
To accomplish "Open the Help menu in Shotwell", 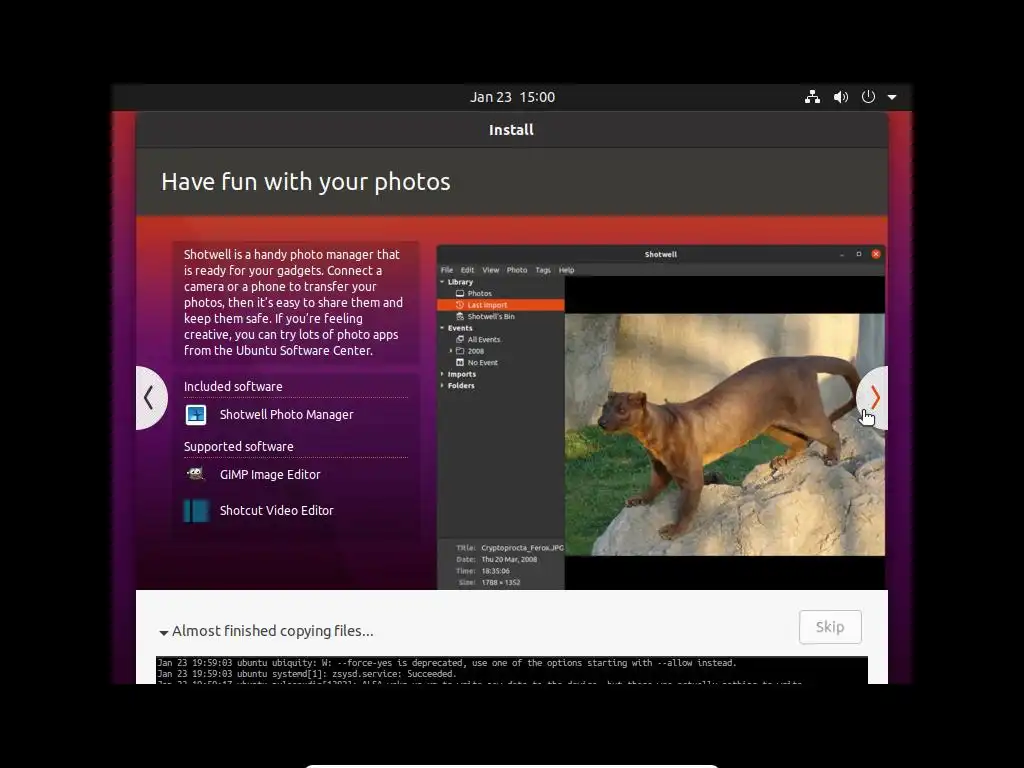I will [x=566, y=270].
